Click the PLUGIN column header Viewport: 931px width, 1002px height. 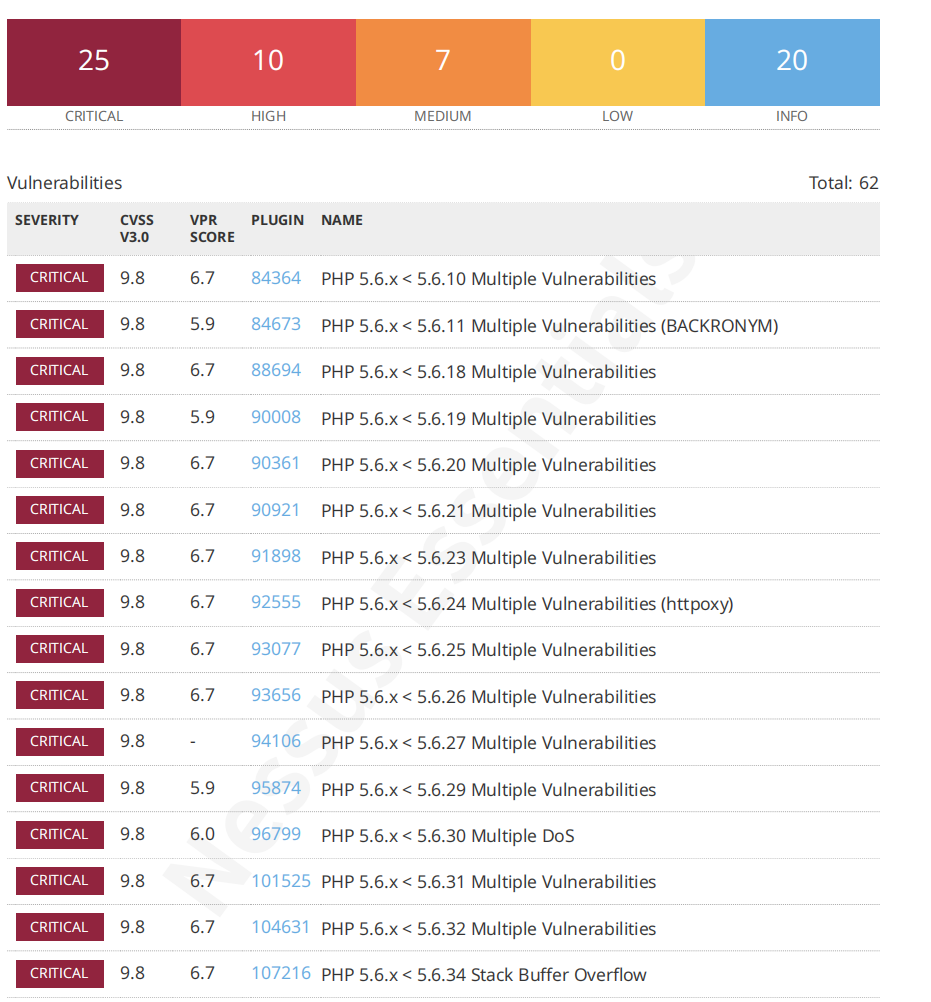(277, 220)
